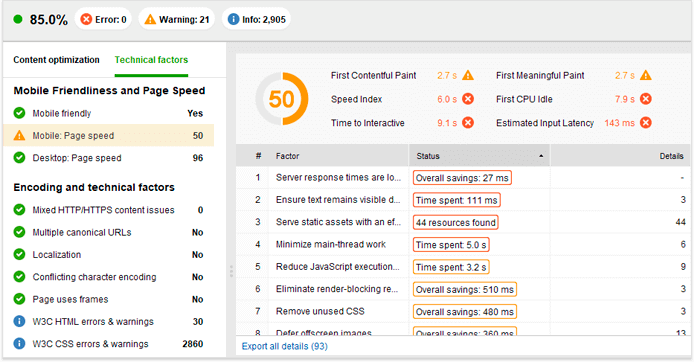
Task: Switch to Content optimization tab
Action: click(x=56, y=60)
